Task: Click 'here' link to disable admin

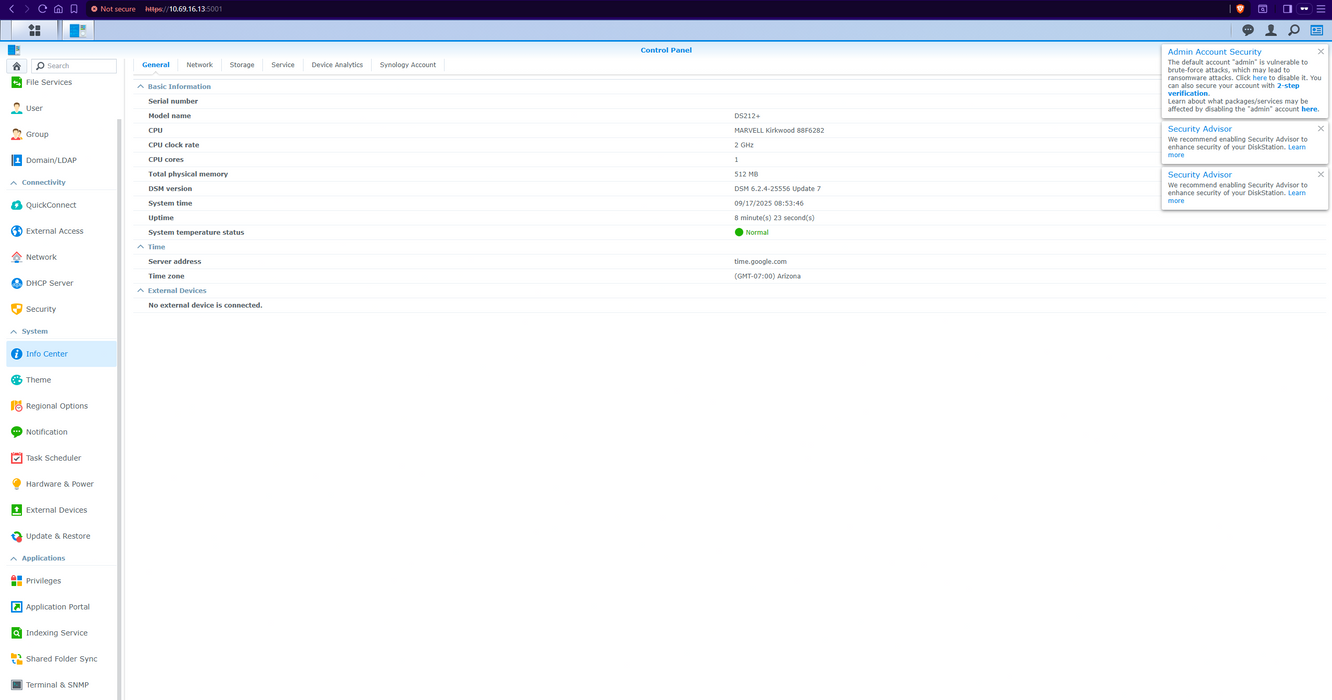Action: (1259, 78)
